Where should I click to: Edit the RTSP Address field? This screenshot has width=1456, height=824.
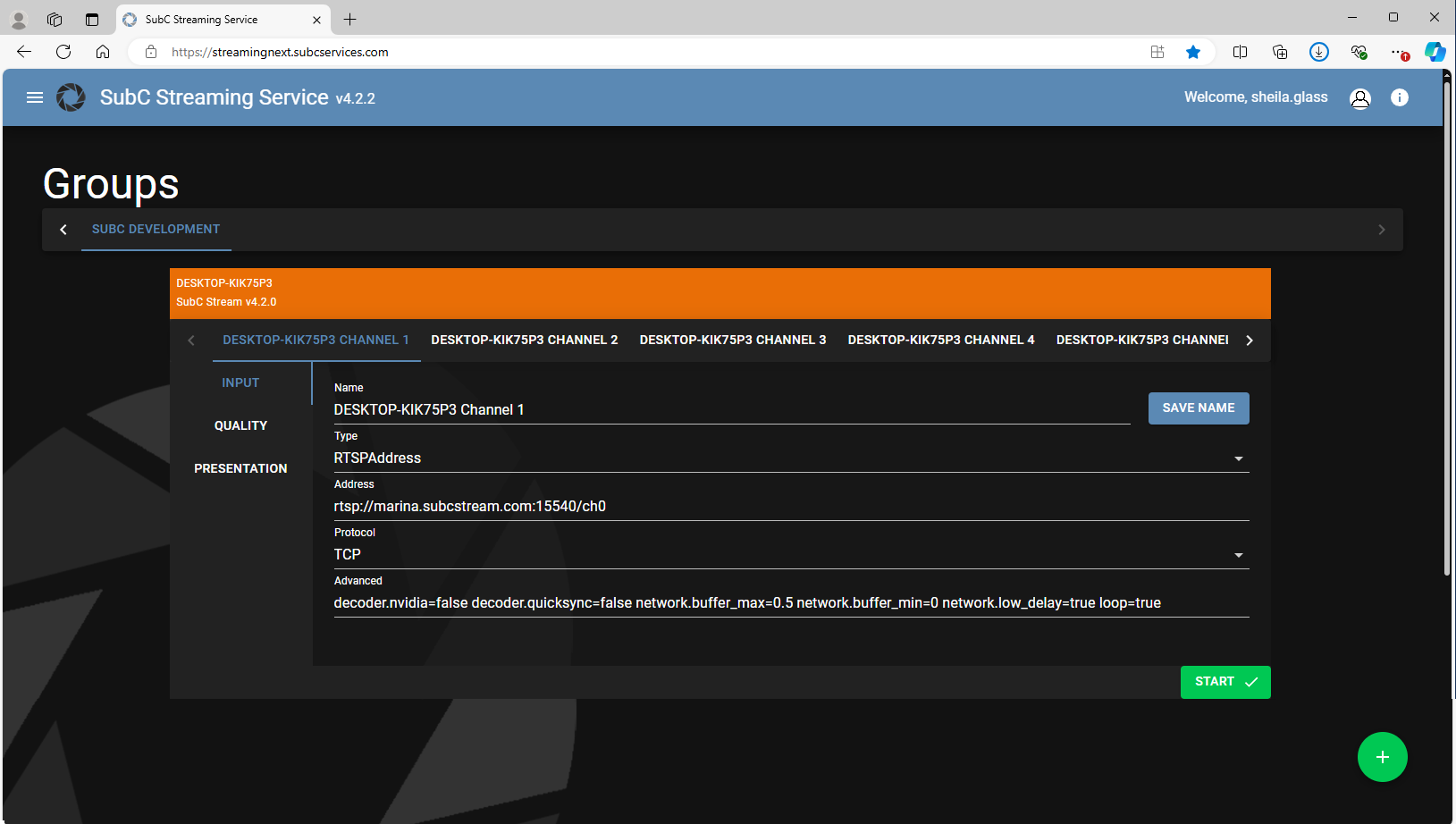click(791, 506)
